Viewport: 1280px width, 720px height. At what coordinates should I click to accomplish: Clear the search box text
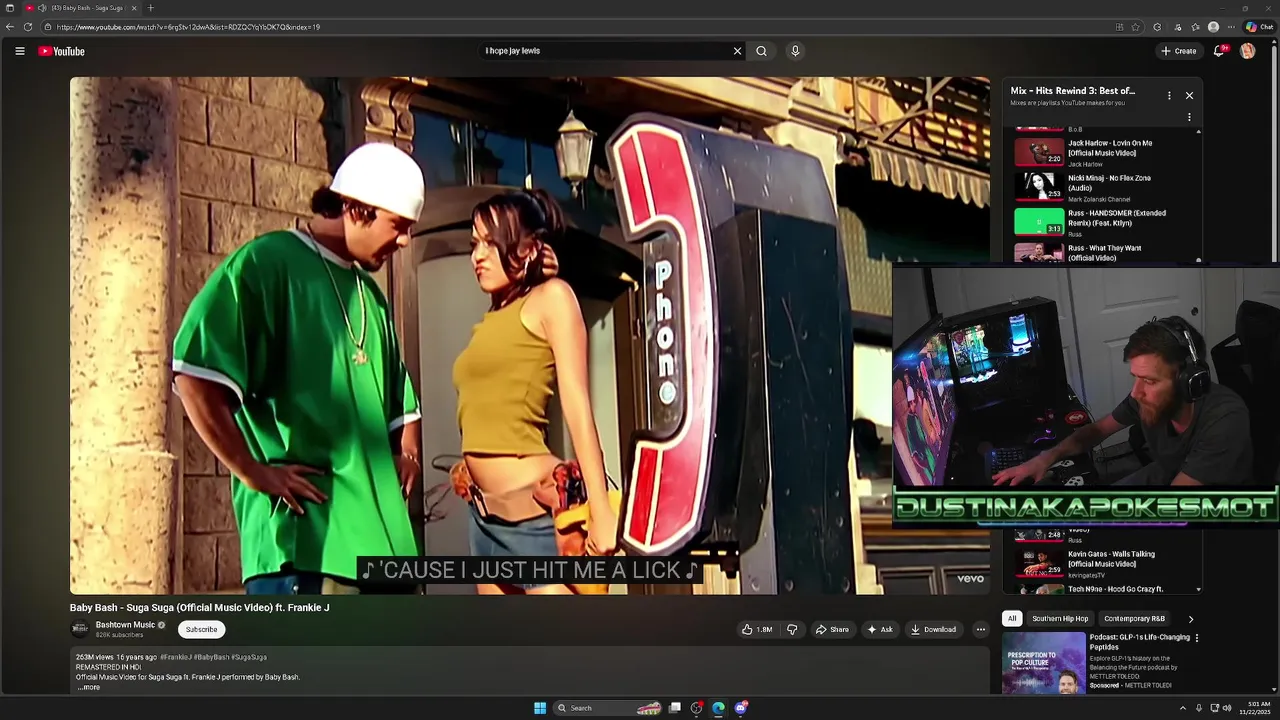point(737,51)
